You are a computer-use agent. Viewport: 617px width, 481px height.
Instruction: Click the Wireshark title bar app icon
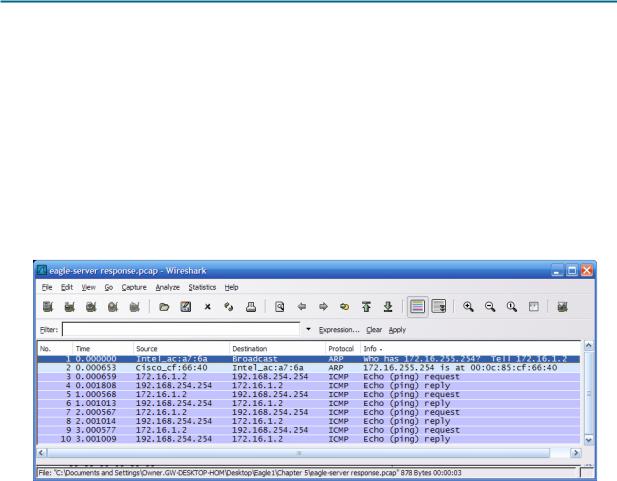[42, 270]
